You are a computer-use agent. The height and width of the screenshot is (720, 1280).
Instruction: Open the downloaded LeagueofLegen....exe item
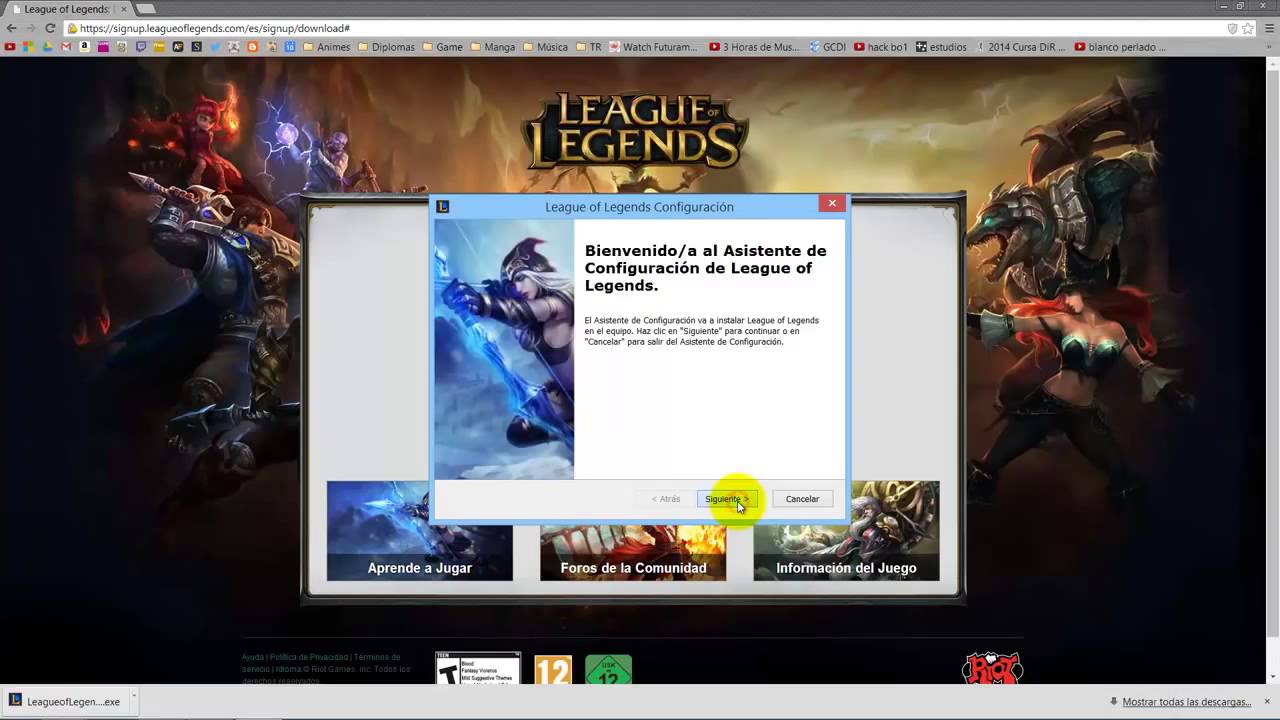(64, 702)
